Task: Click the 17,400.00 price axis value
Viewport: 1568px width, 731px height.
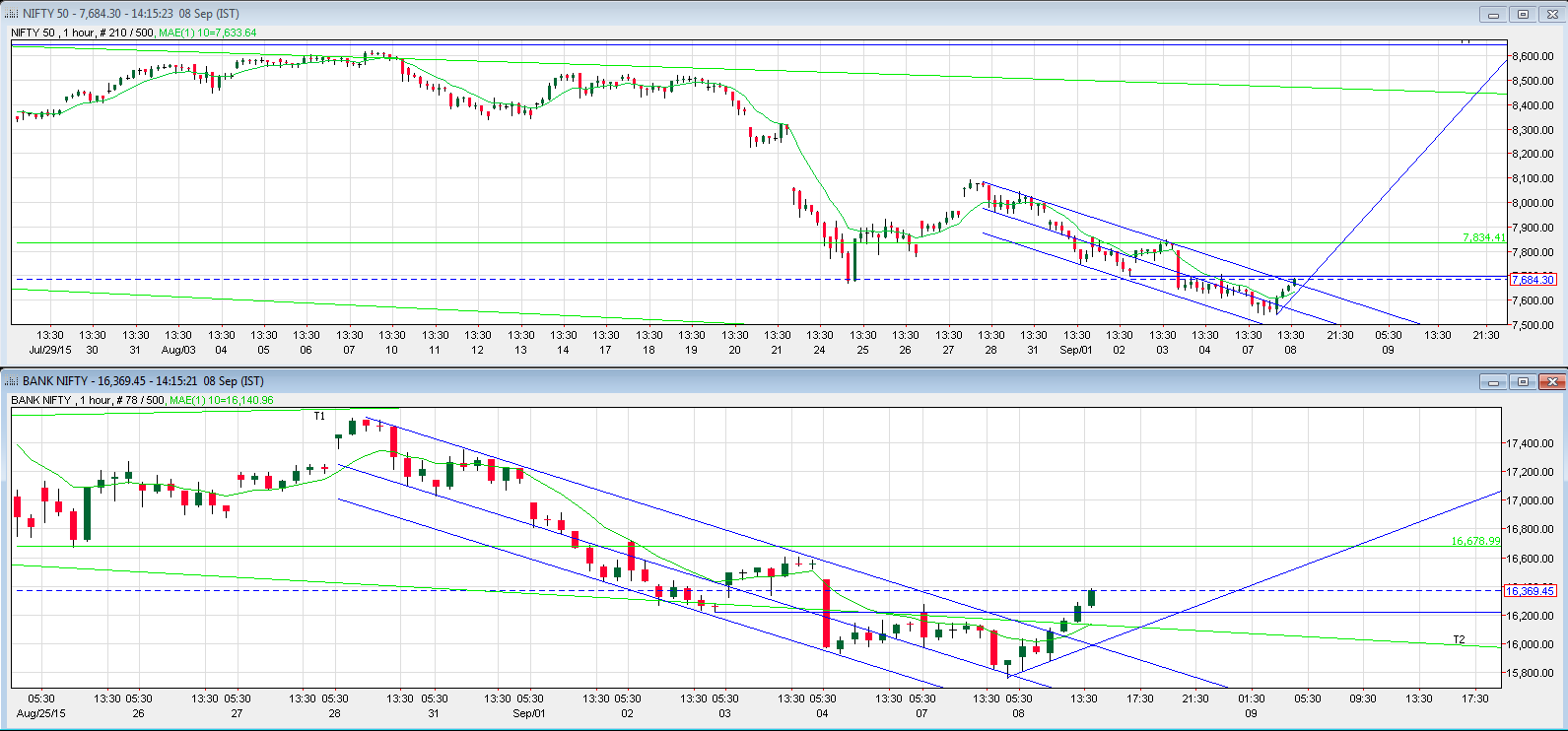Action: click(1531, 444)
